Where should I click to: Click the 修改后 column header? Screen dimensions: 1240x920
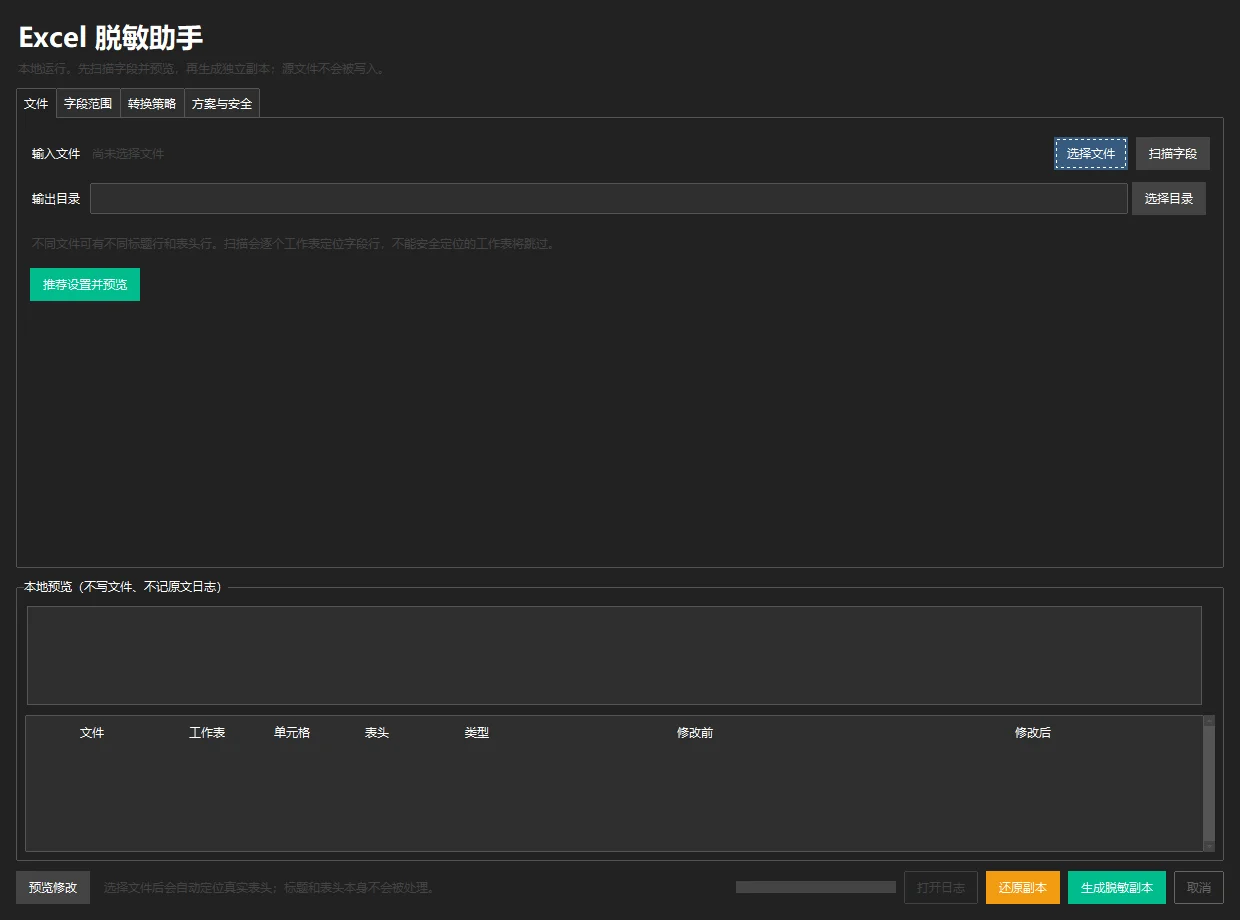(1033, 733)
